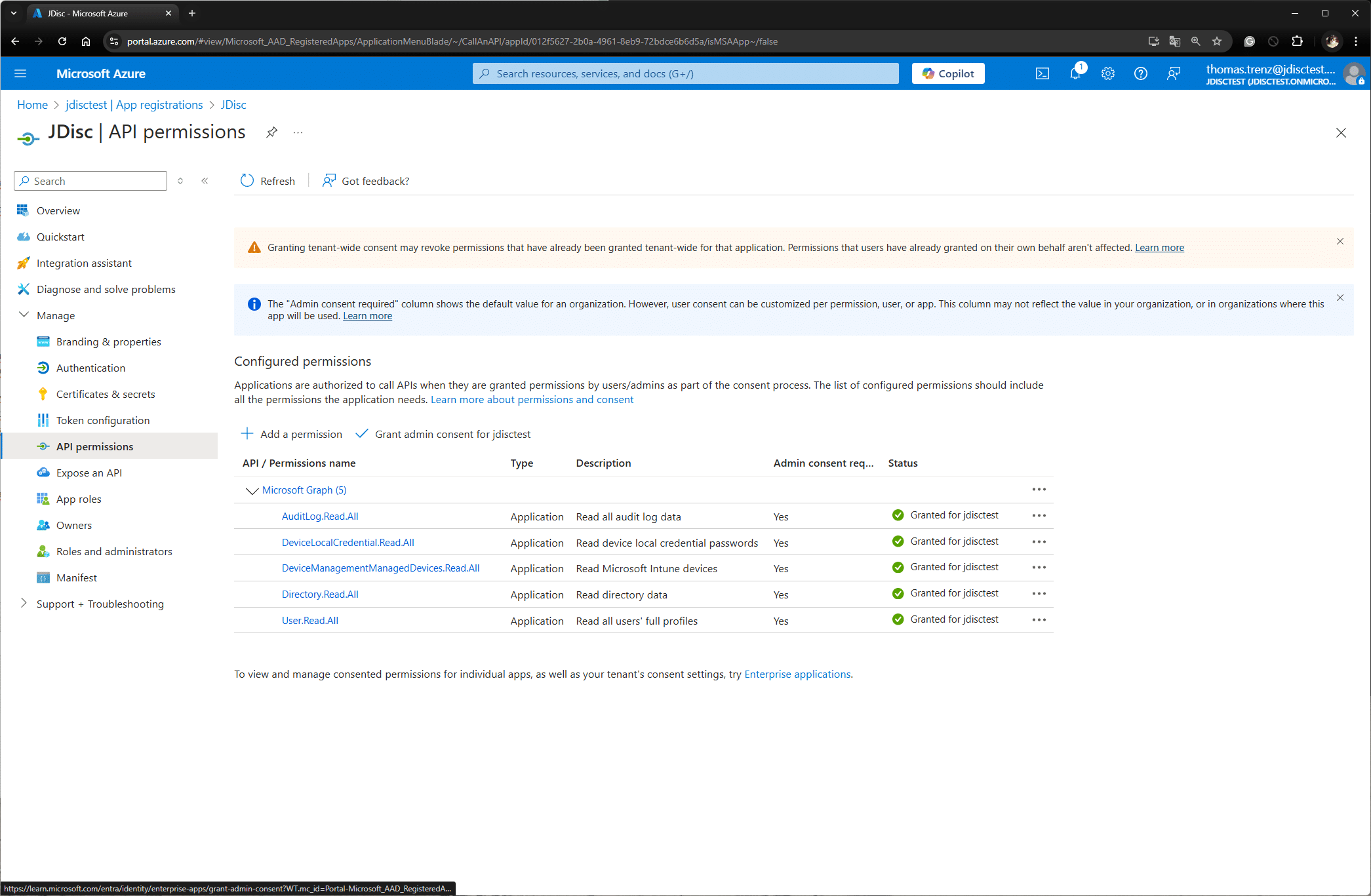This screenshot has height=896, width=1371.
Task: Collapse the Microsoft Graph permissions group
Action: point(252,490)
